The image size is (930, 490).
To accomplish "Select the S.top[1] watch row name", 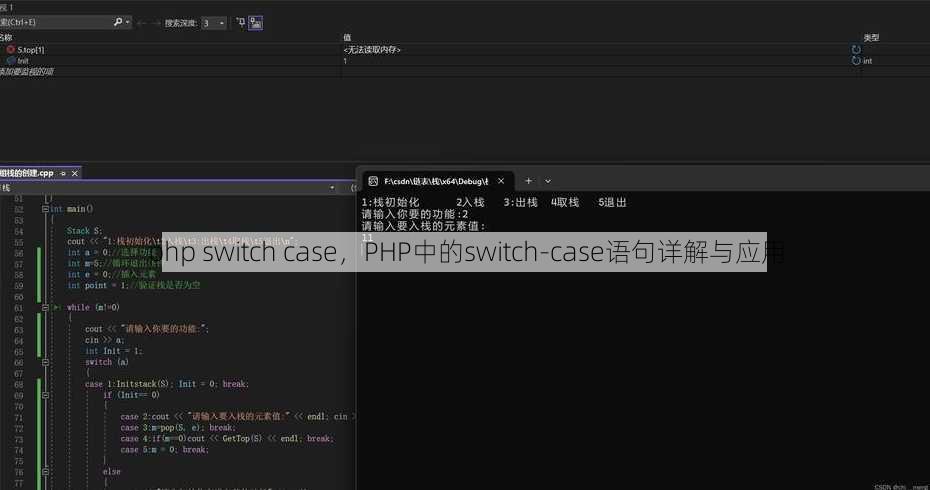I will point(31,50).
